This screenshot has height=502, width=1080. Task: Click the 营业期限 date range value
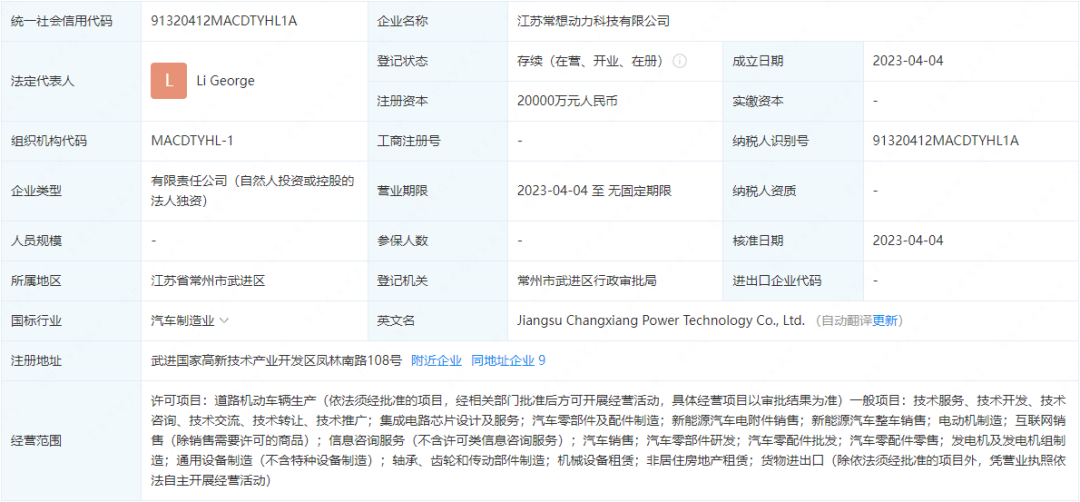pos(594,191)
